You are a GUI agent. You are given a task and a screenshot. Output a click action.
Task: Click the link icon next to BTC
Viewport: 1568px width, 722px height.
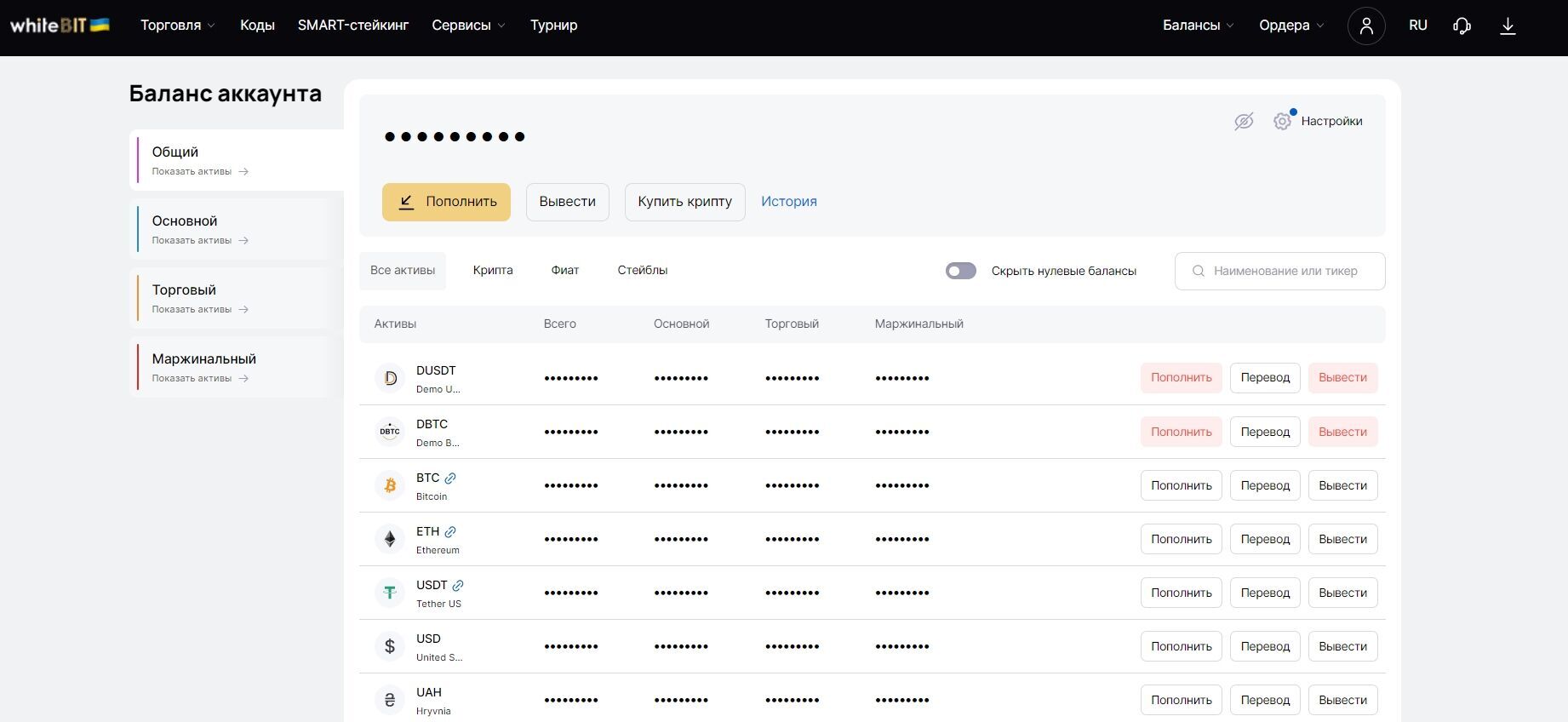point(450,478)
